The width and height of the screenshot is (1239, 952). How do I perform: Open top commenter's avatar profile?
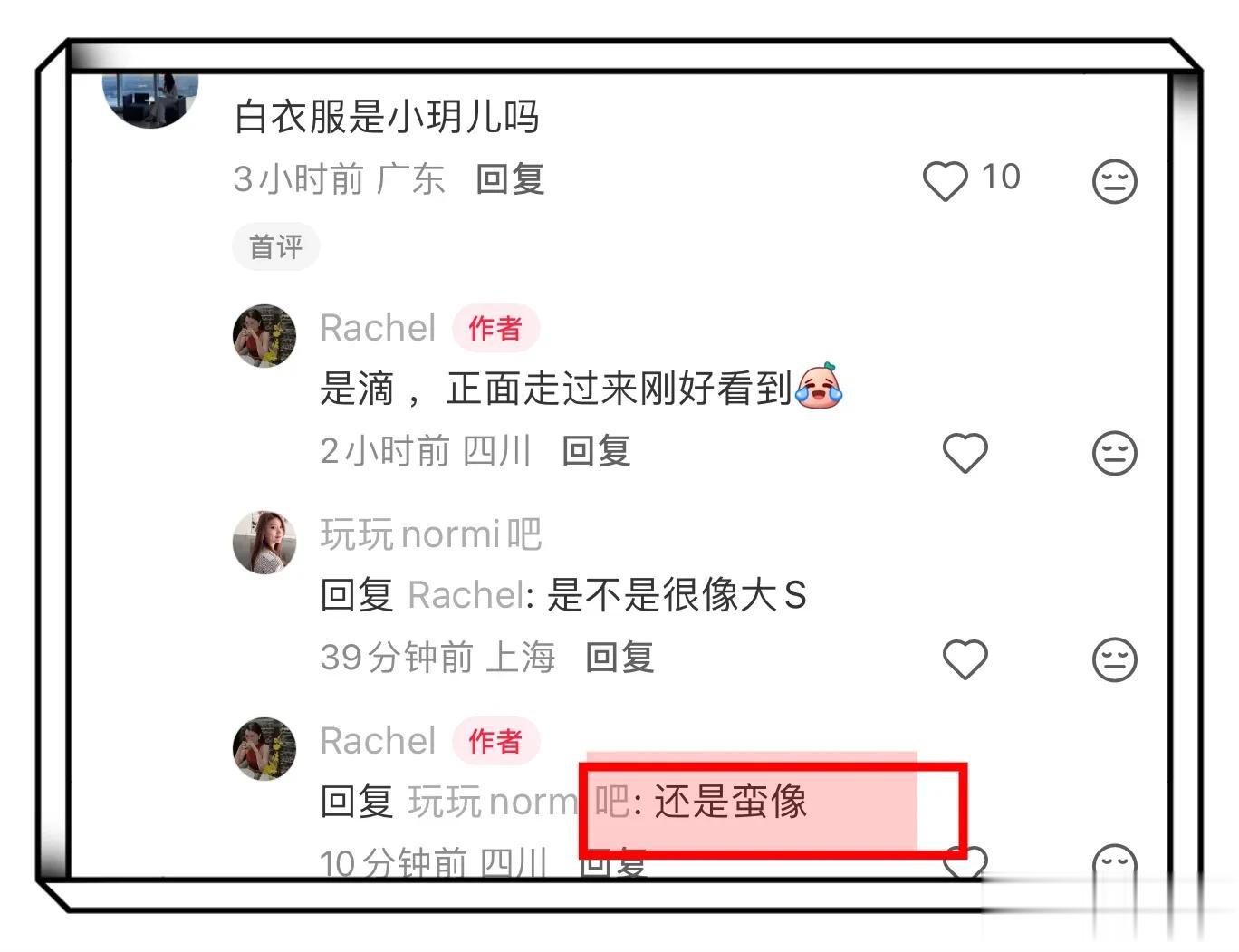[x=150, y=100]
